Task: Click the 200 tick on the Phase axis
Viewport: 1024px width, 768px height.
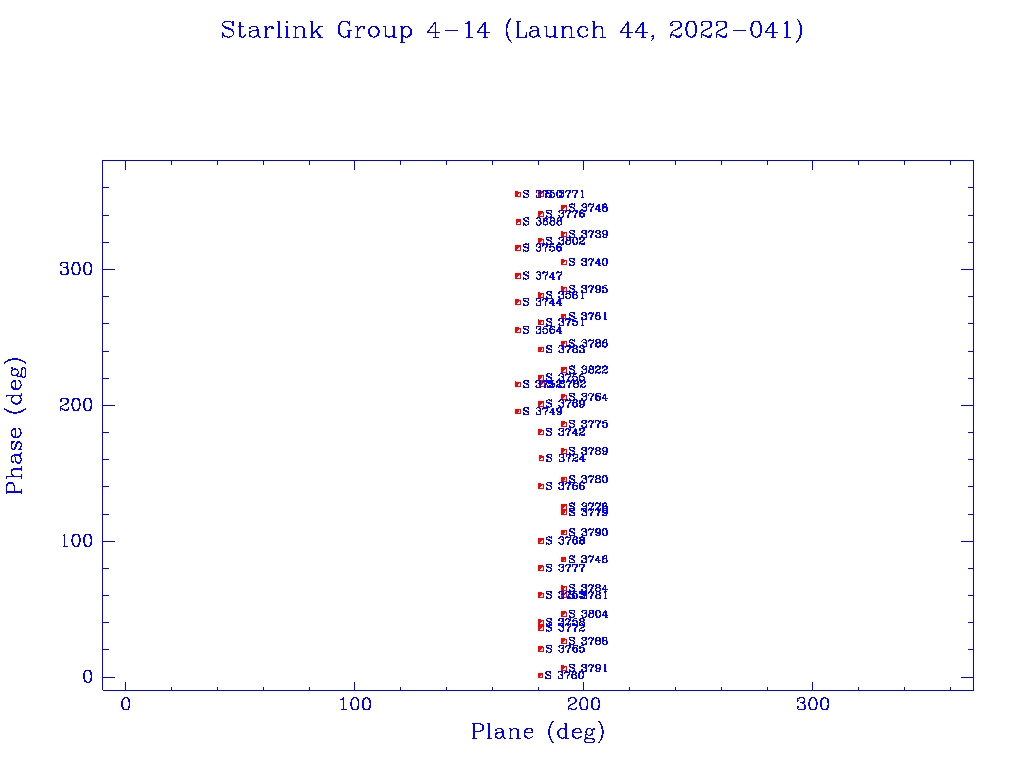Action: click(x=76, y=405)
